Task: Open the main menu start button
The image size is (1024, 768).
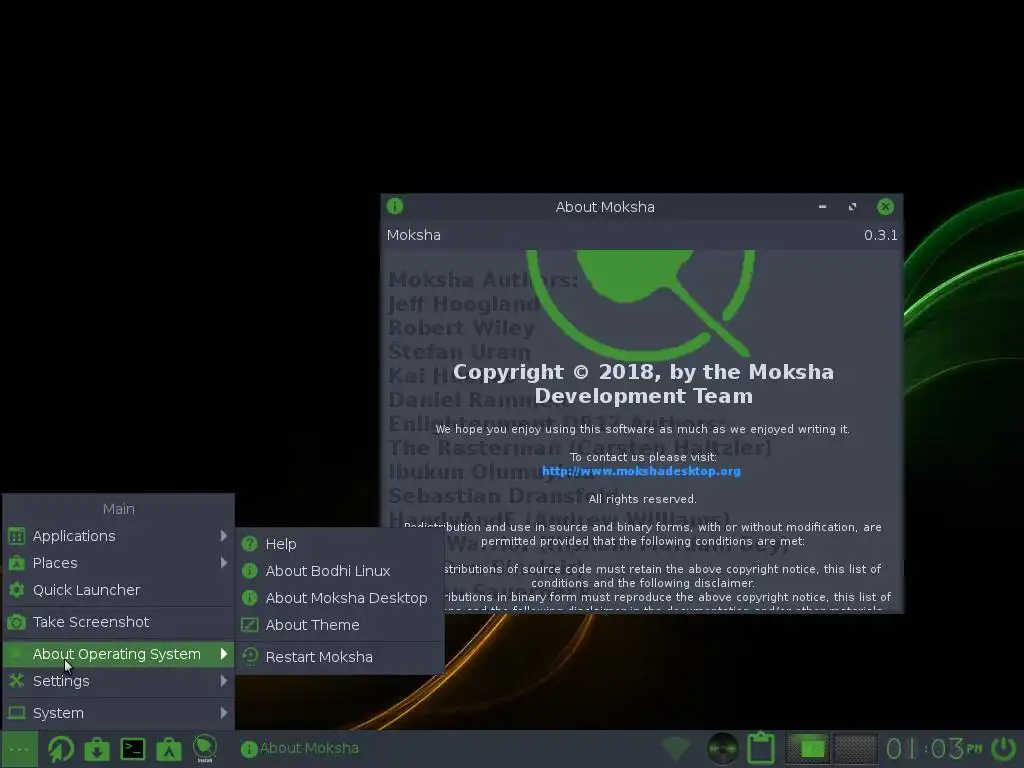Action: click(x=20, y=749)
